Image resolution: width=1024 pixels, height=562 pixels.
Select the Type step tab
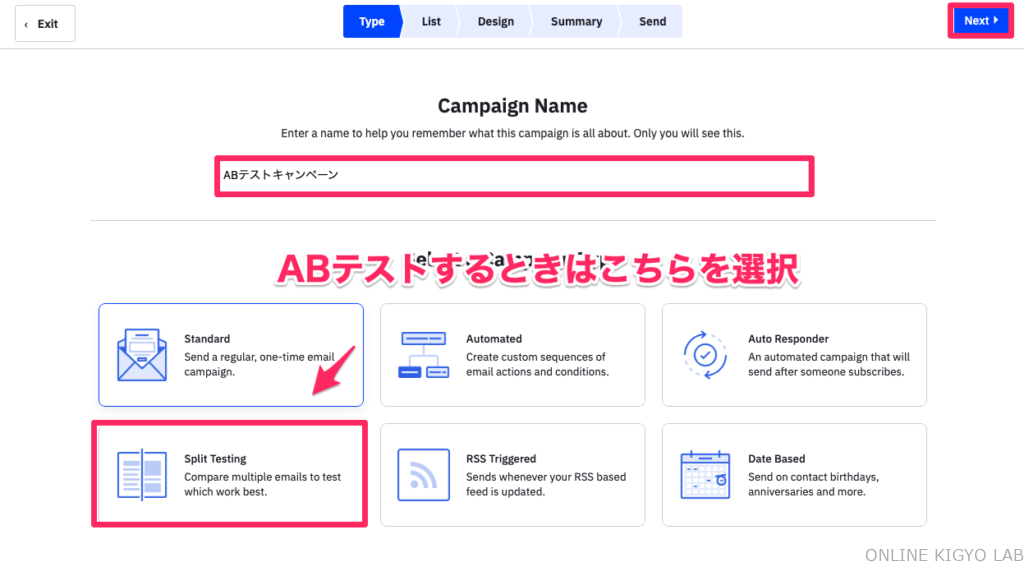pyautogui.click(x=371, y=22)
